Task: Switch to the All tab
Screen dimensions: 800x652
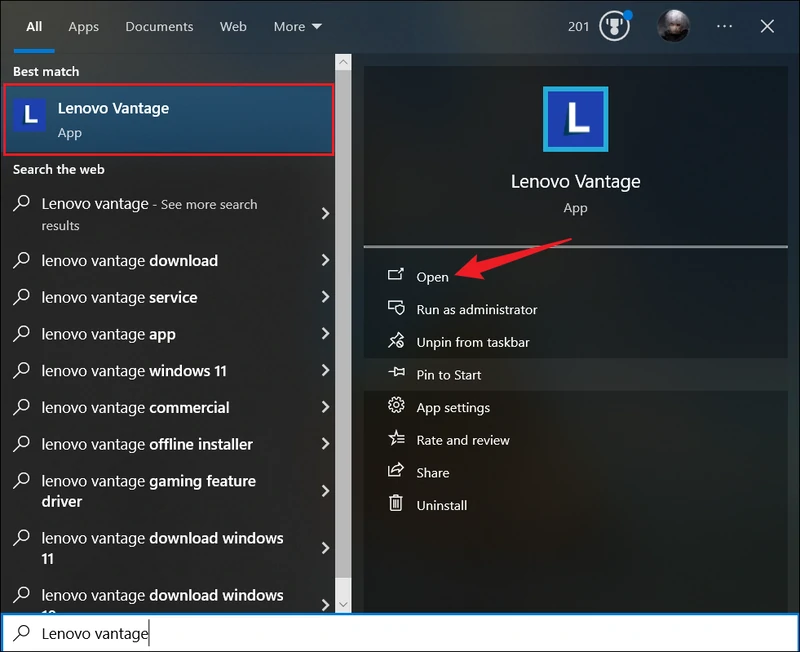Action: 34,27
